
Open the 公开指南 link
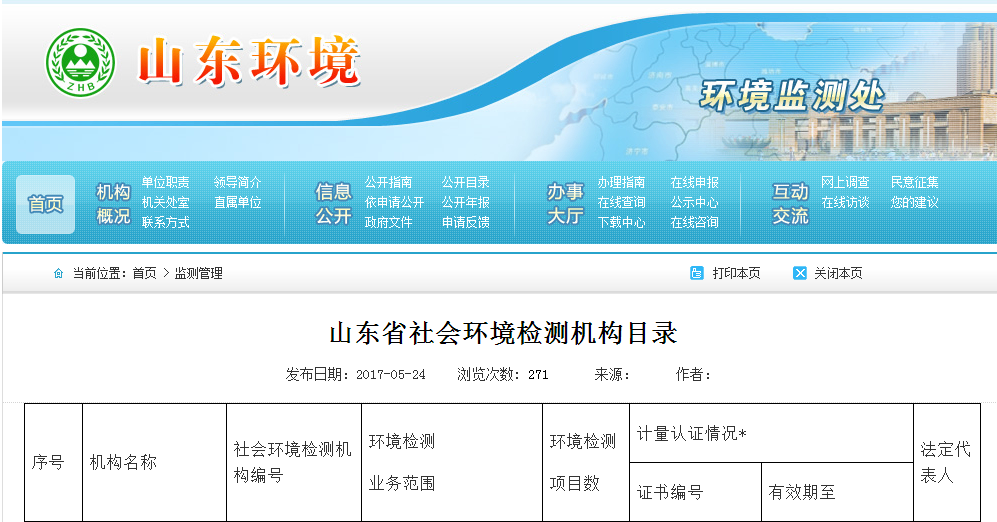[388, 182]
